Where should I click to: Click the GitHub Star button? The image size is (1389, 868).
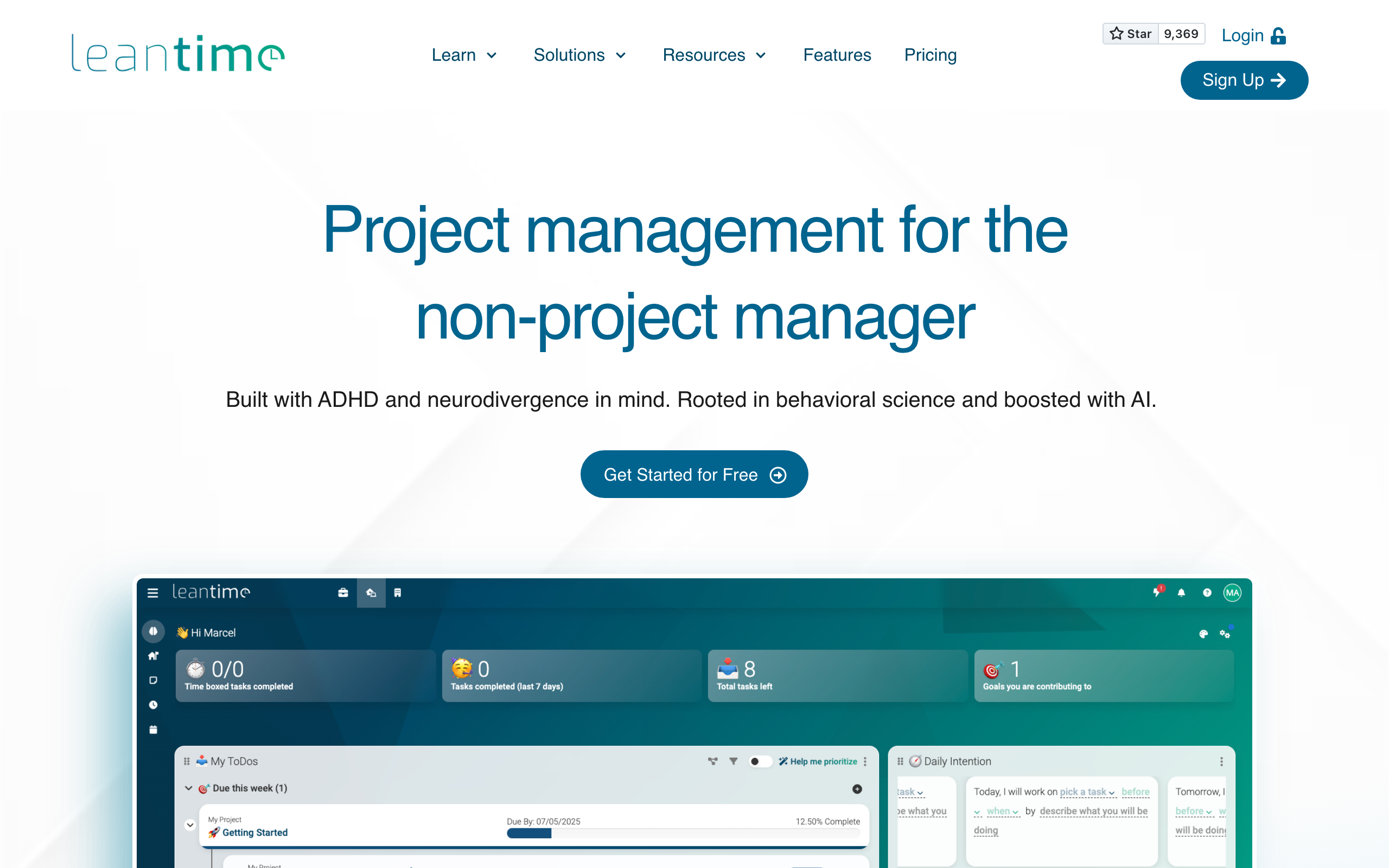pos(1130,34)
